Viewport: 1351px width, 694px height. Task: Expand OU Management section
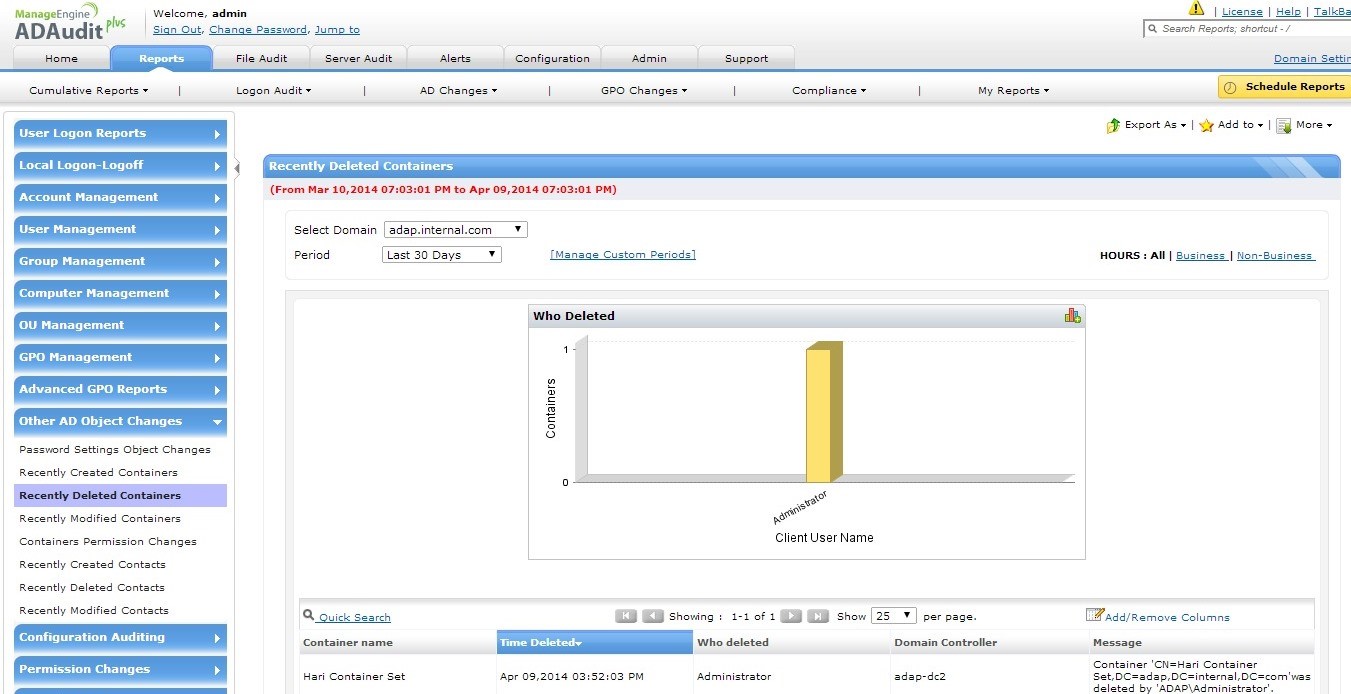121,326
